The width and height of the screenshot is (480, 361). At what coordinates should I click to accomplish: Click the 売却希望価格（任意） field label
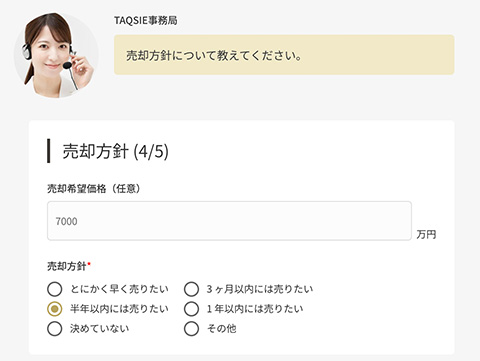94,189
